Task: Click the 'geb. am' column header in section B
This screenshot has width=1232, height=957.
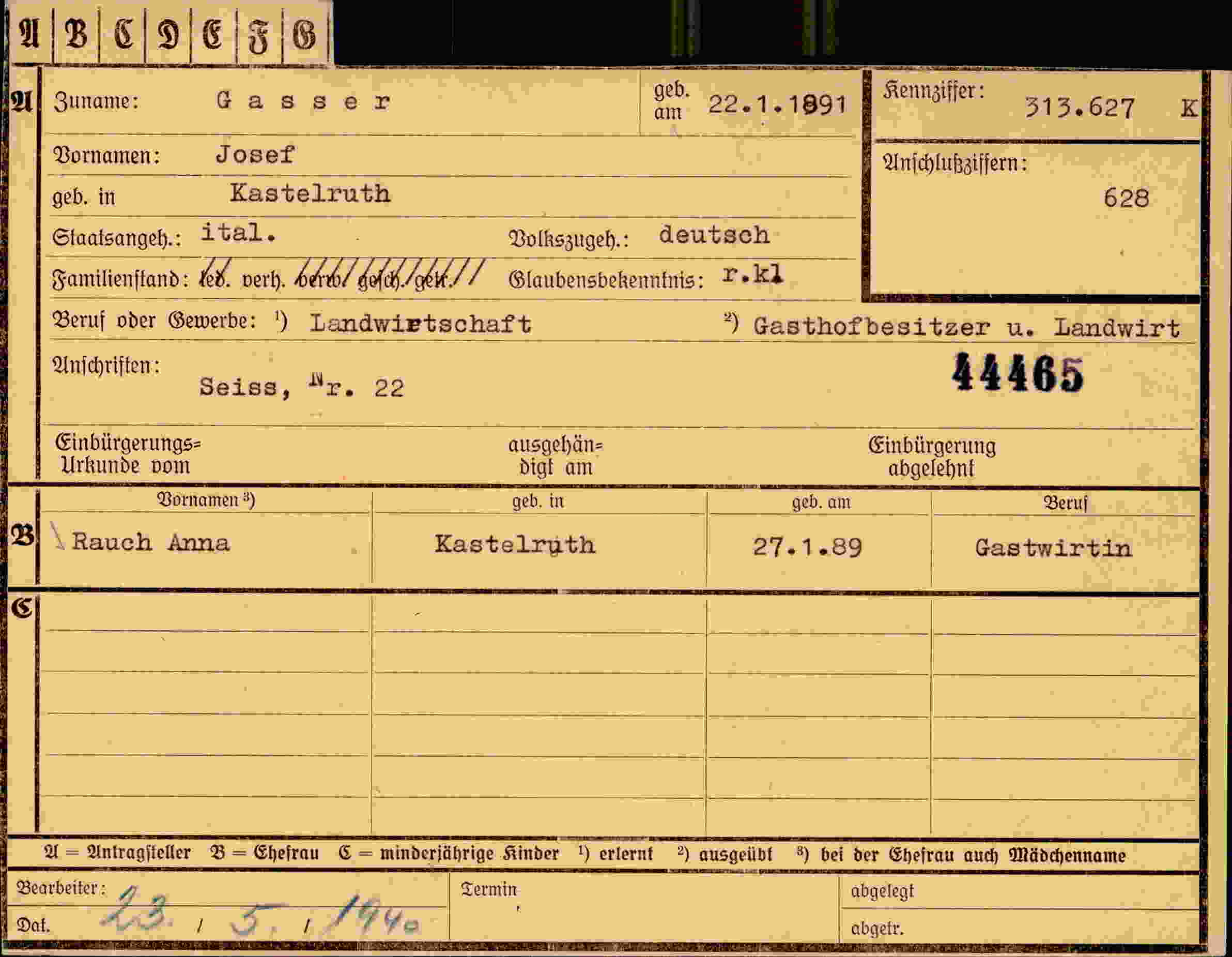Action: coord(821,502)
